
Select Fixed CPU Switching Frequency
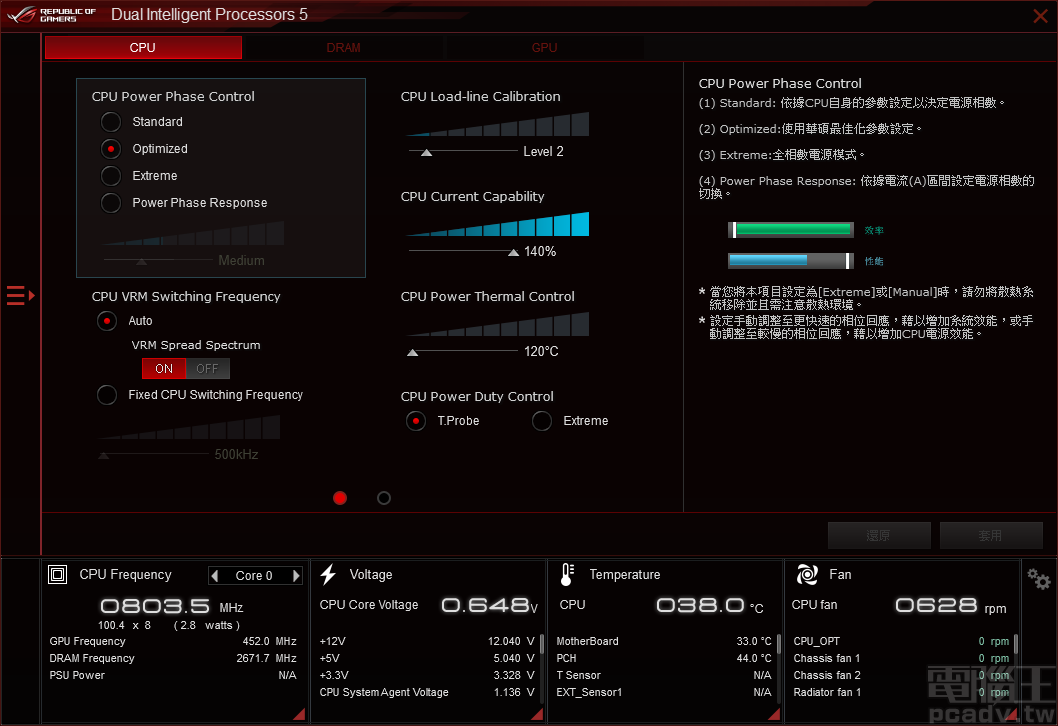point(107,395)
